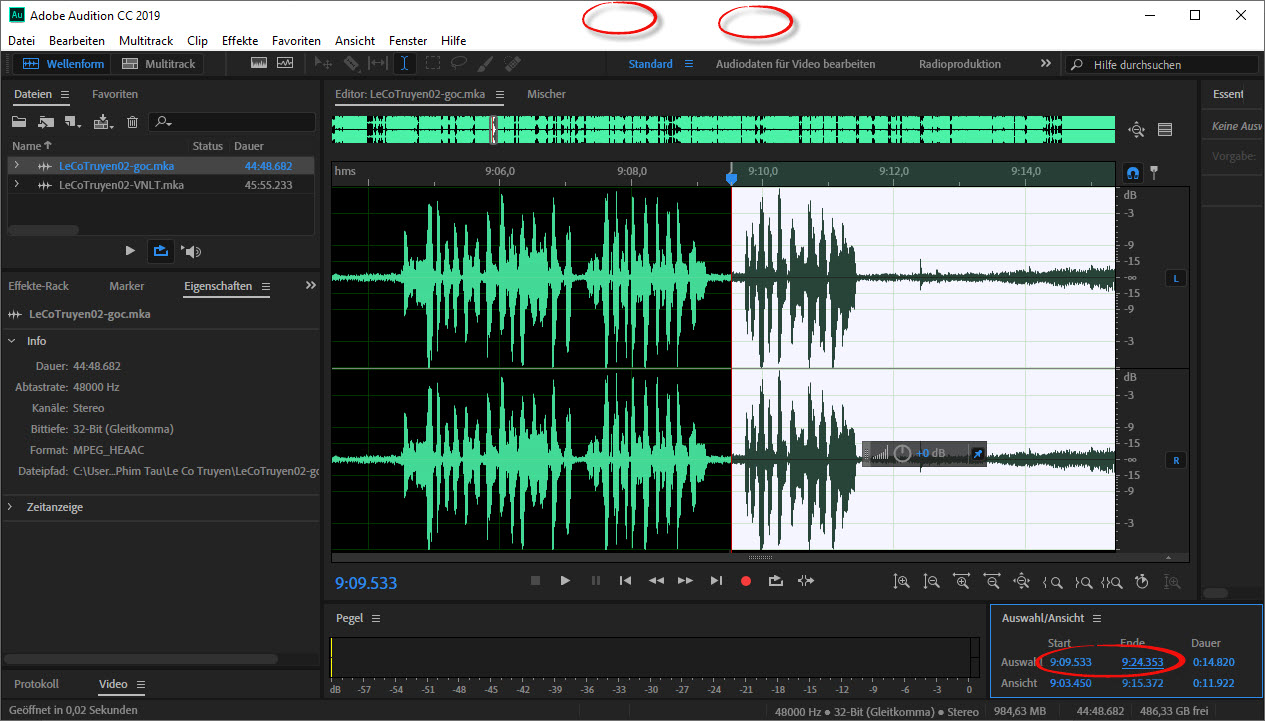Open the Marker tab
The image size is (1265, 721).
point(127,286)
